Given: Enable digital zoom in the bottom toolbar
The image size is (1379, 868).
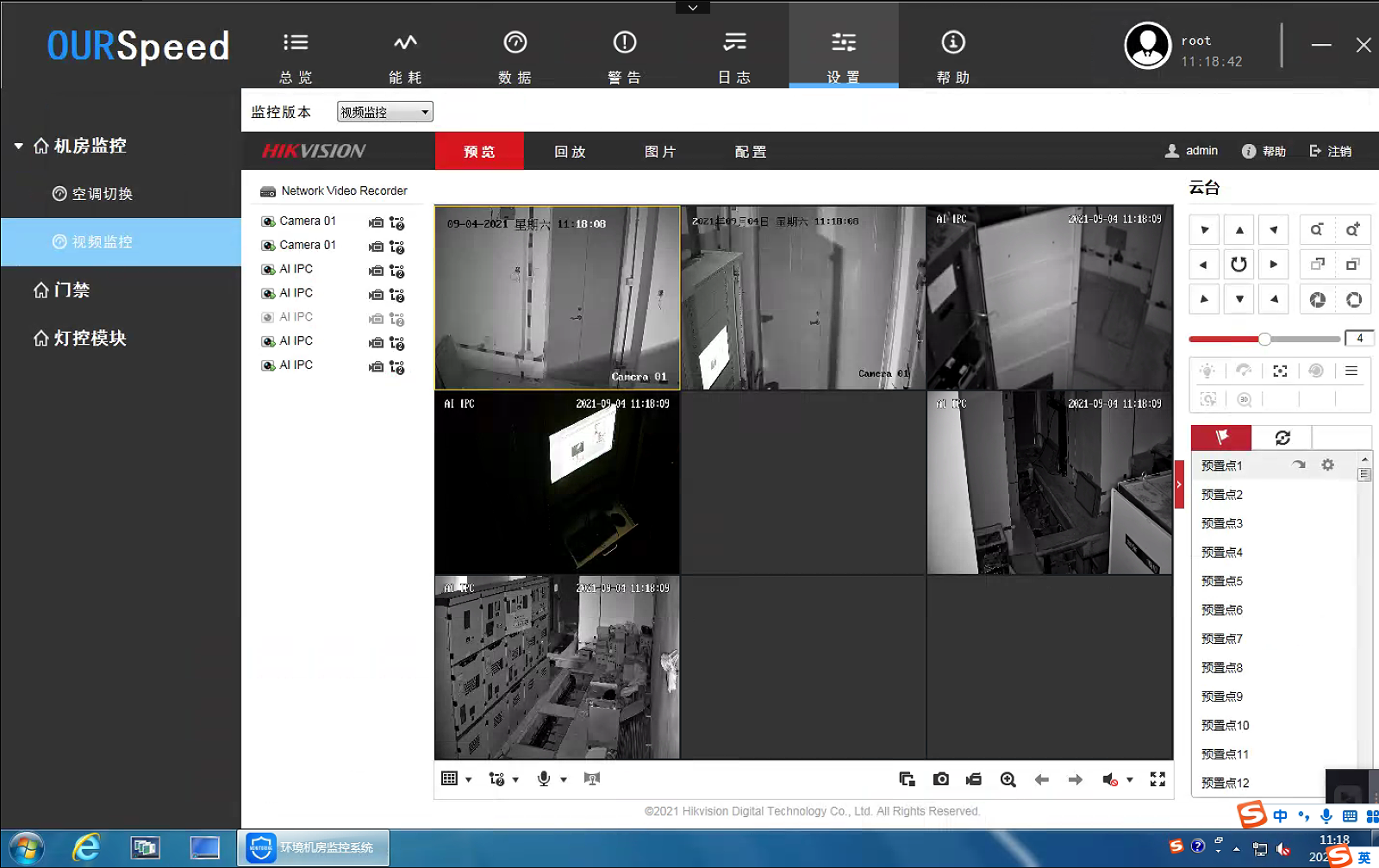Looking at the screenshot, I should click(1008, 779).
